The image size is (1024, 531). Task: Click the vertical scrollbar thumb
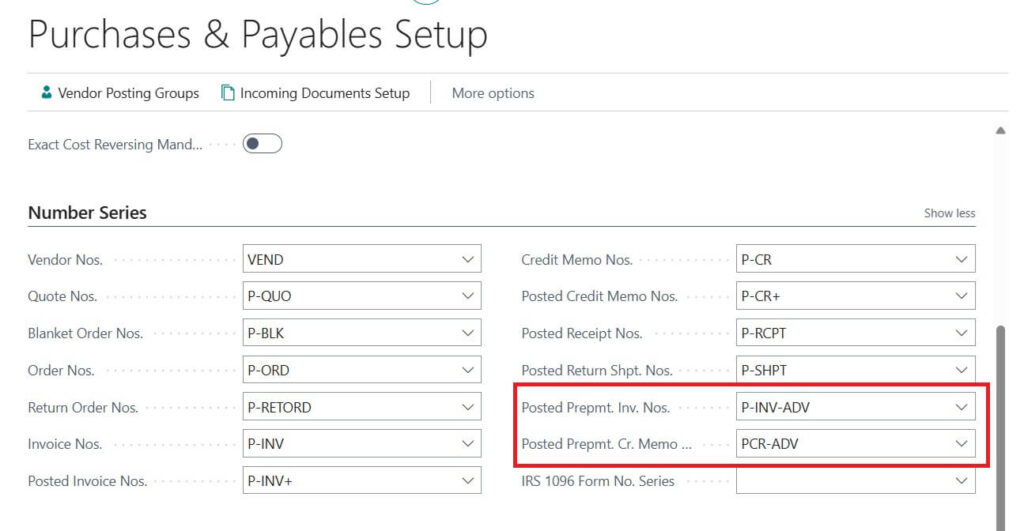[1001, 420]
